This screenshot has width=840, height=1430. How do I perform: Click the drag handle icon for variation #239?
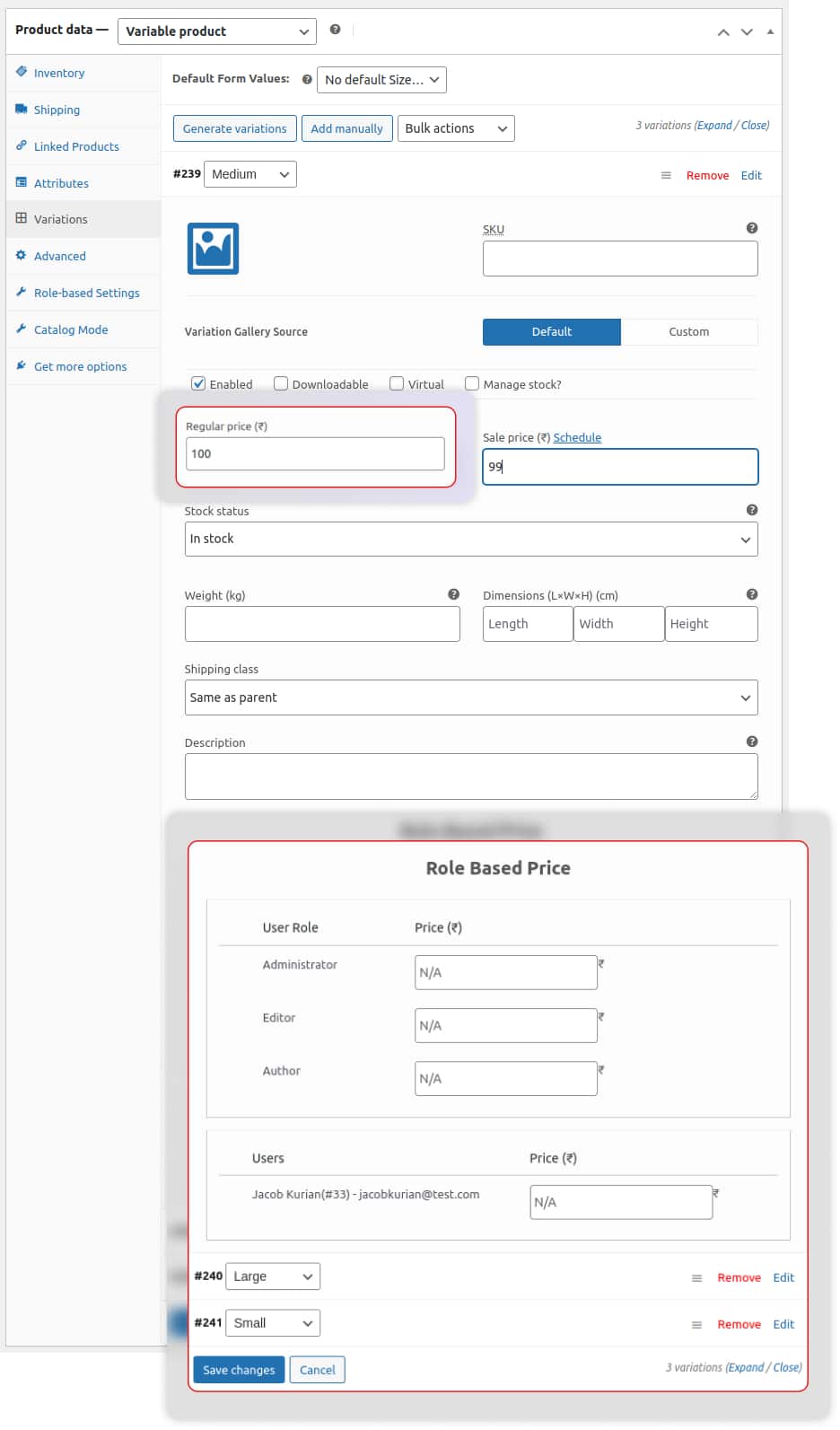[666, 175]
